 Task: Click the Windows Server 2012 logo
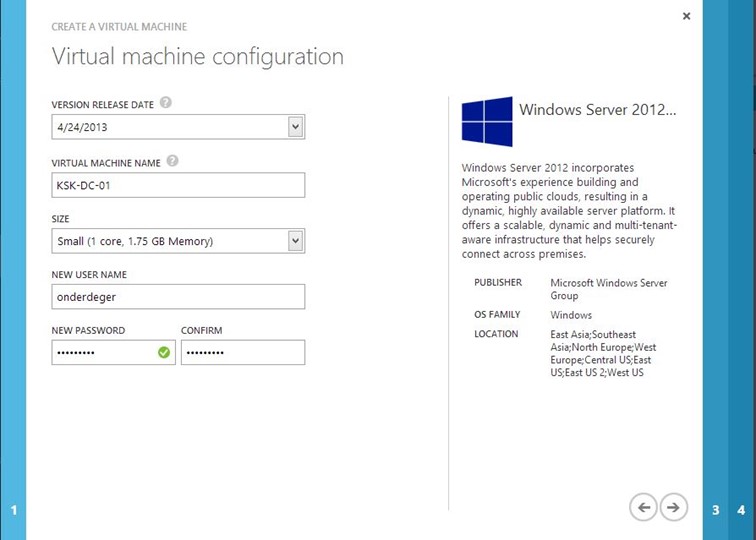pos(487,122)
